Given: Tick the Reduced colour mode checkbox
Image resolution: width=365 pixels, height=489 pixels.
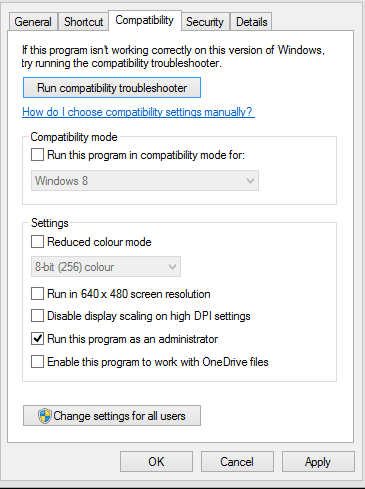Looking at the screenshot, I should pos(37,242).
